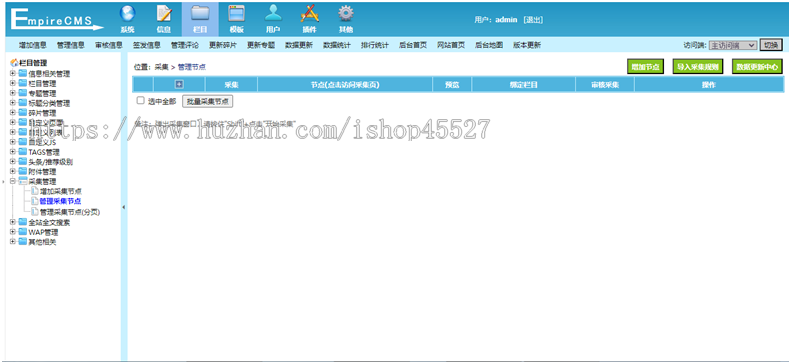Open 审核信息 in the submenu bar
This screenshot has width=791, height=364.
[x=109, y=45]
